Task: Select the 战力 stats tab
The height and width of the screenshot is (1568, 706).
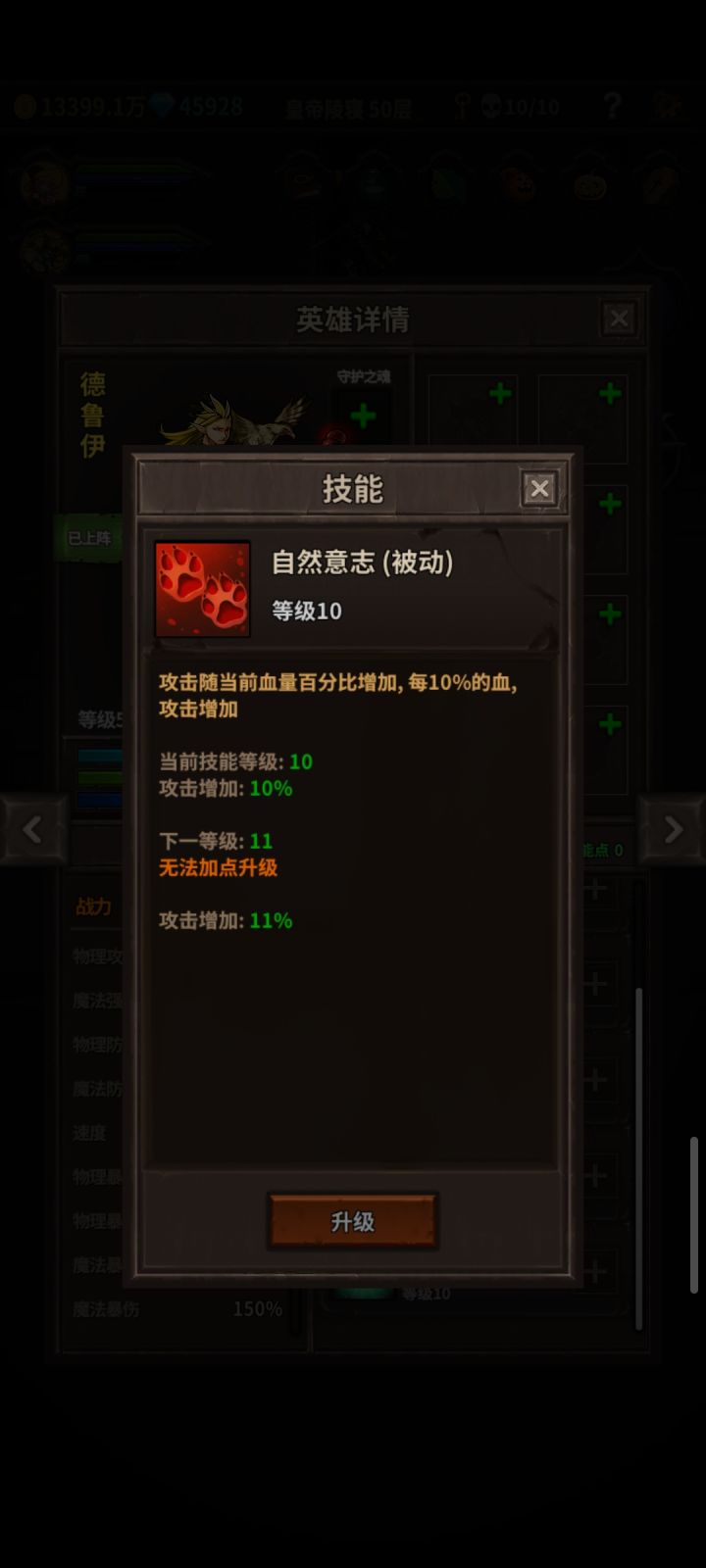Action: tap(94, 906)
